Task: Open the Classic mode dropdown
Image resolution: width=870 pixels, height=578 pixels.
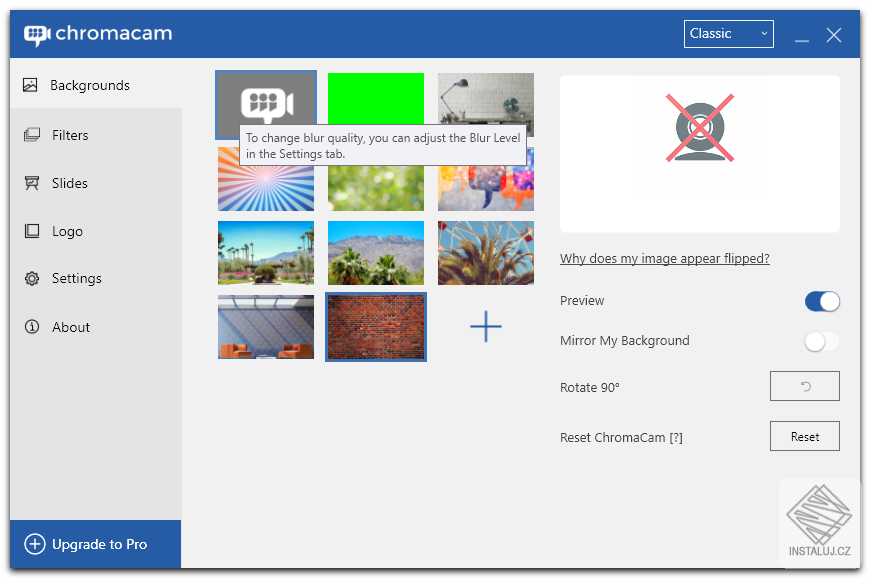Action: (729, 34)
